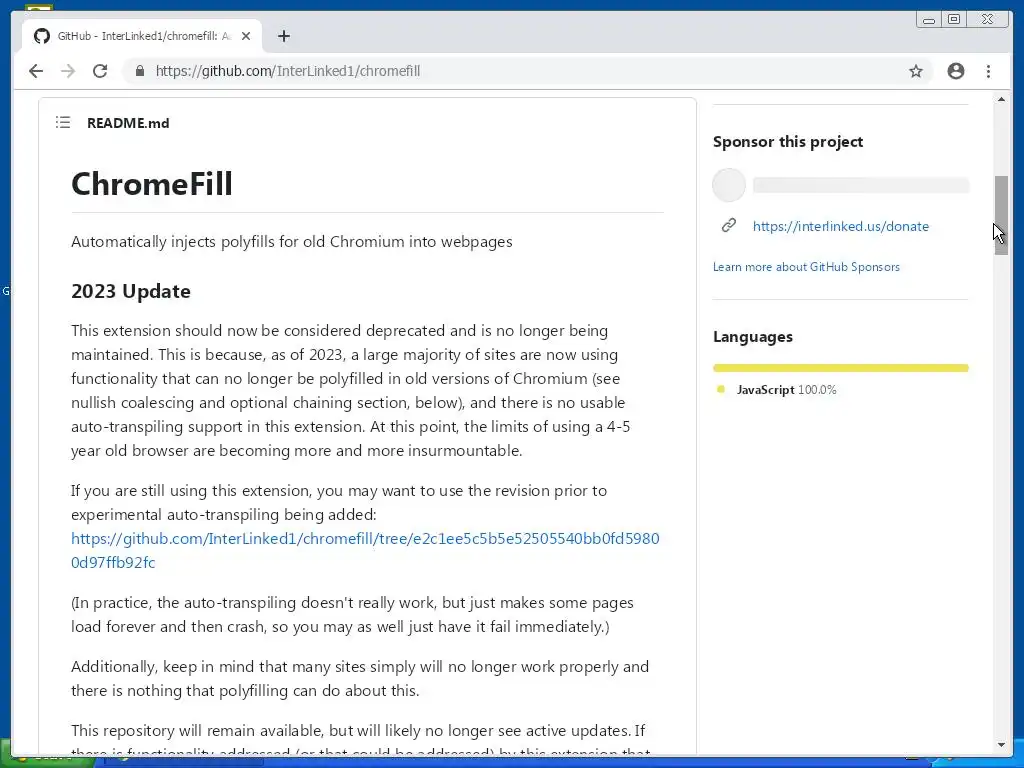
Task: Open the Chrome three-dot menu
Action: point(988,71)
